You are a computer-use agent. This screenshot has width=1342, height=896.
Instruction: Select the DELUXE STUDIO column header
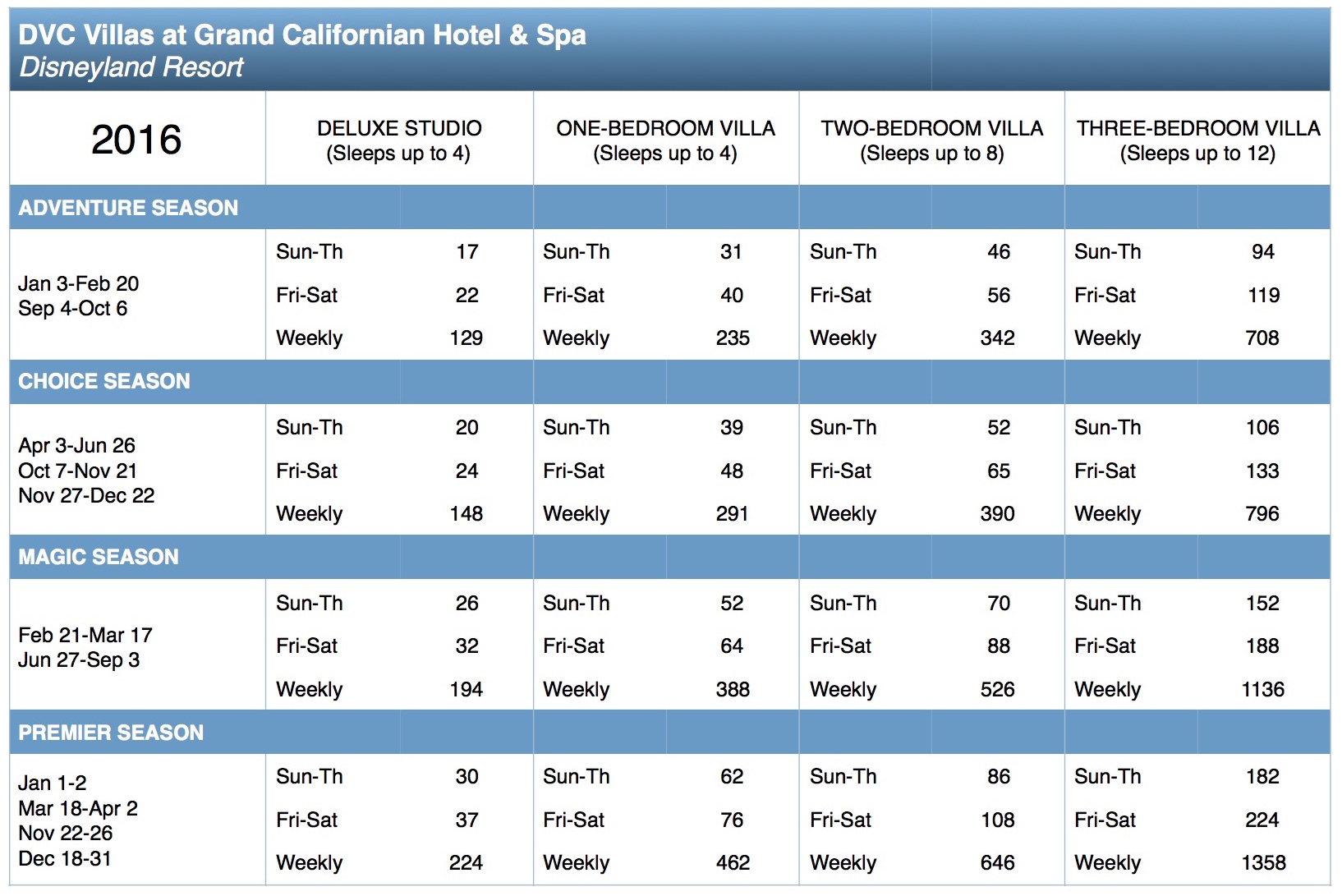(x=399, y=140)
